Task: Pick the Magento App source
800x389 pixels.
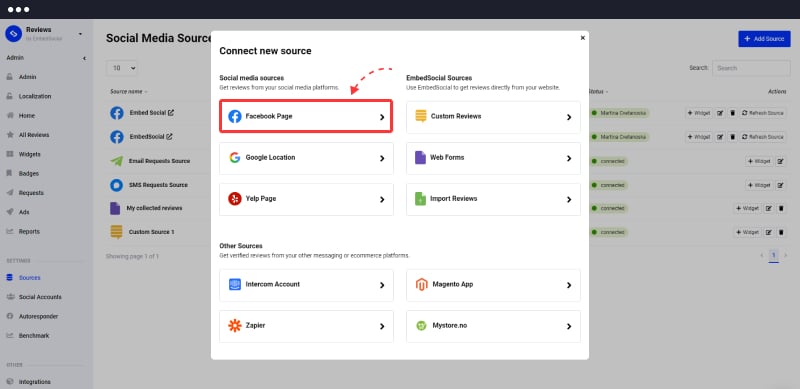Action: pyautogui.click(x=493, y=285)
